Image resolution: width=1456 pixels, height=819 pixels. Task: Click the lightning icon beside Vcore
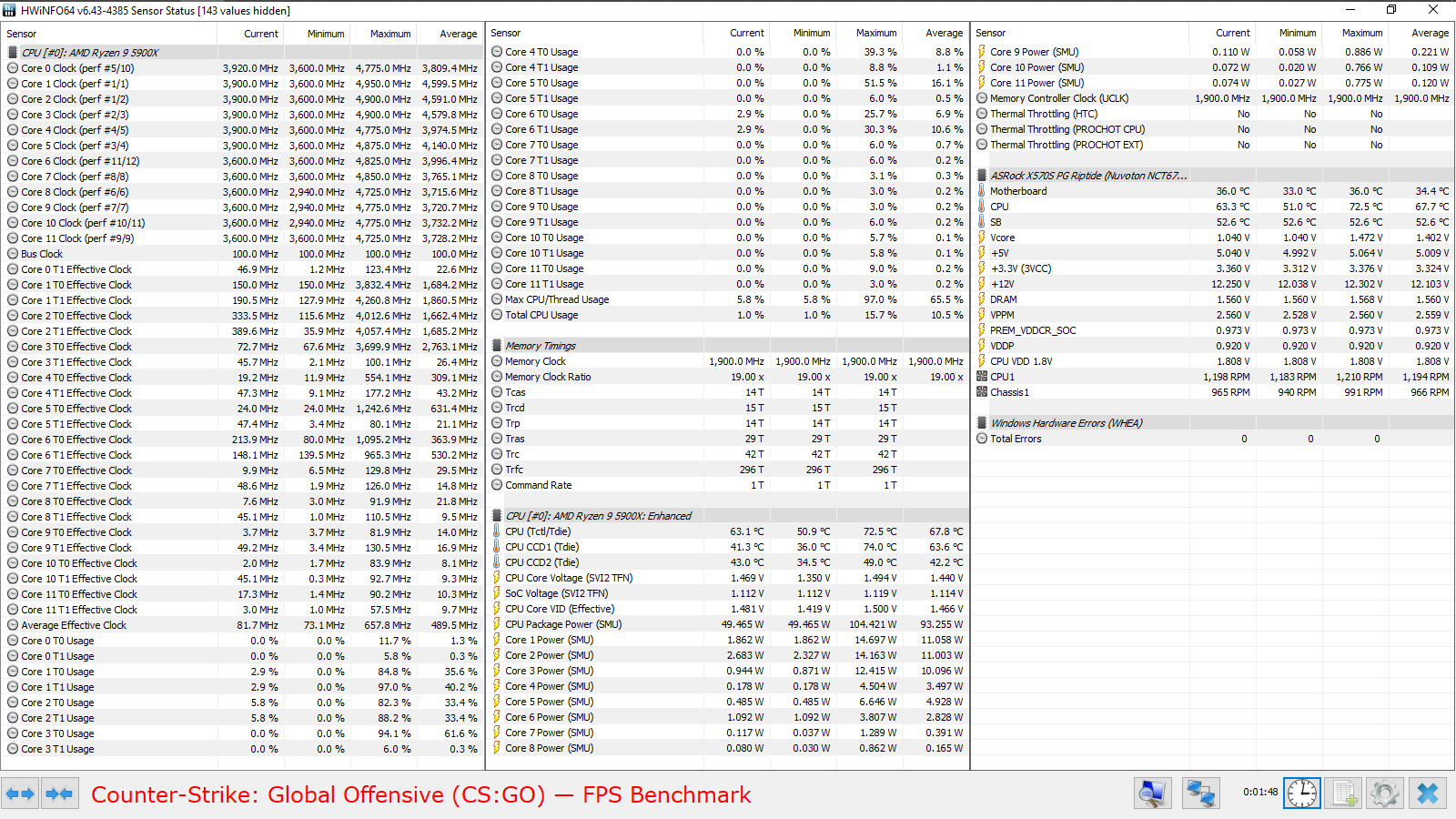[x=982, y=238]
